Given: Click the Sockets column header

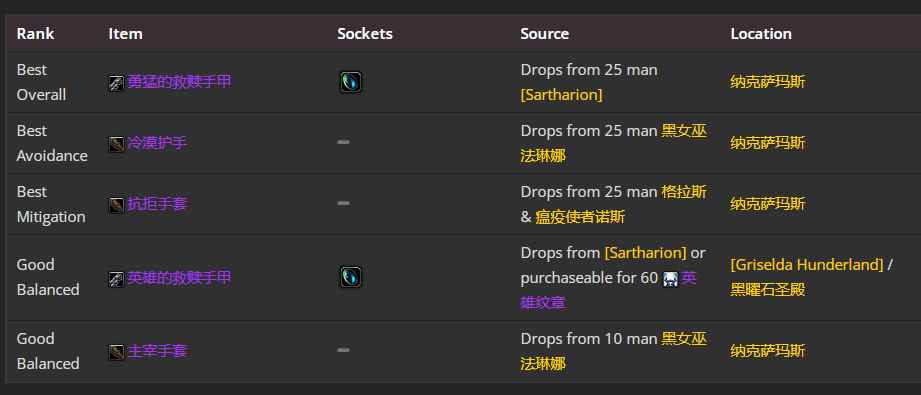Looking at the screenshot, I should tap(365, 34).
